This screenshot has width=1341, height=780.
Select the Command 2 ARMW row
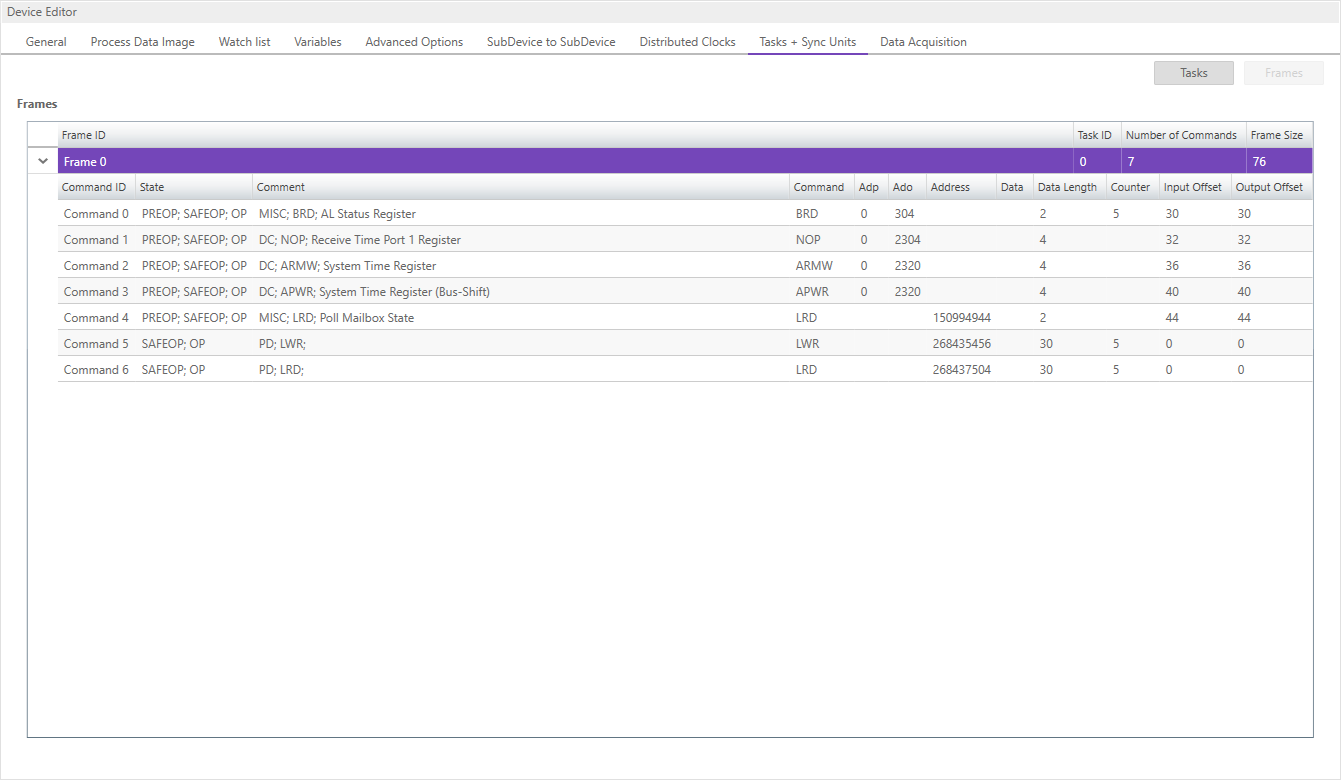tap(420, 266)
